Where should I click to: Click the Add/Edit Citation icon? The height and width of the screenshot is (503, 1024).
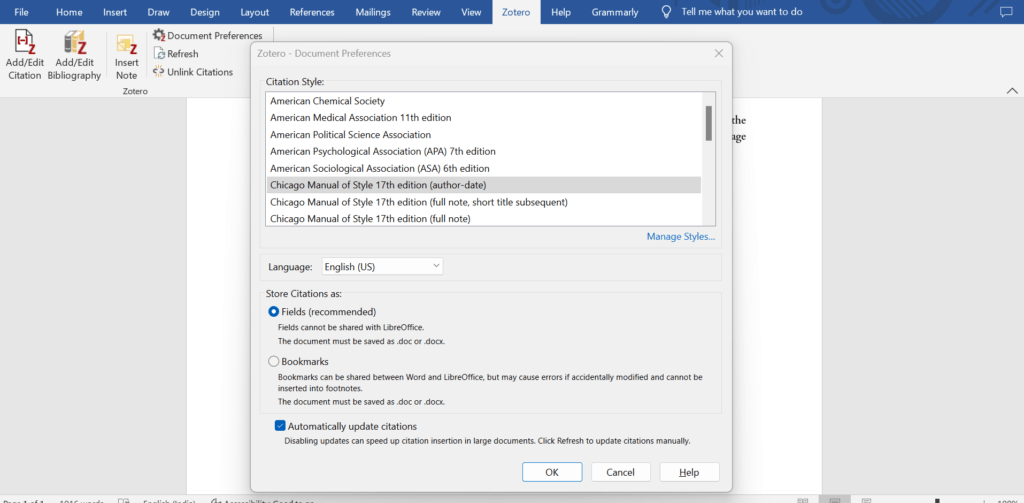(x=25, y=43)
